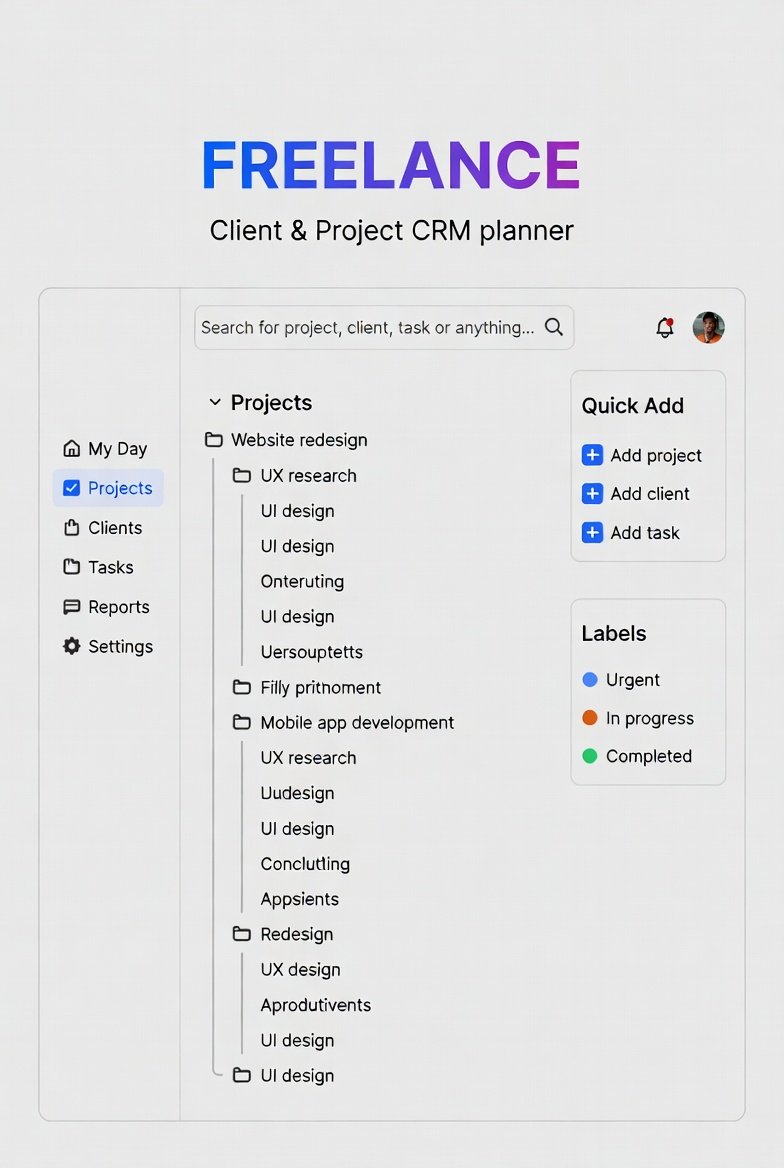Select the Urgent label blue dot
784x1168 pixels.
tap(590, 680)
